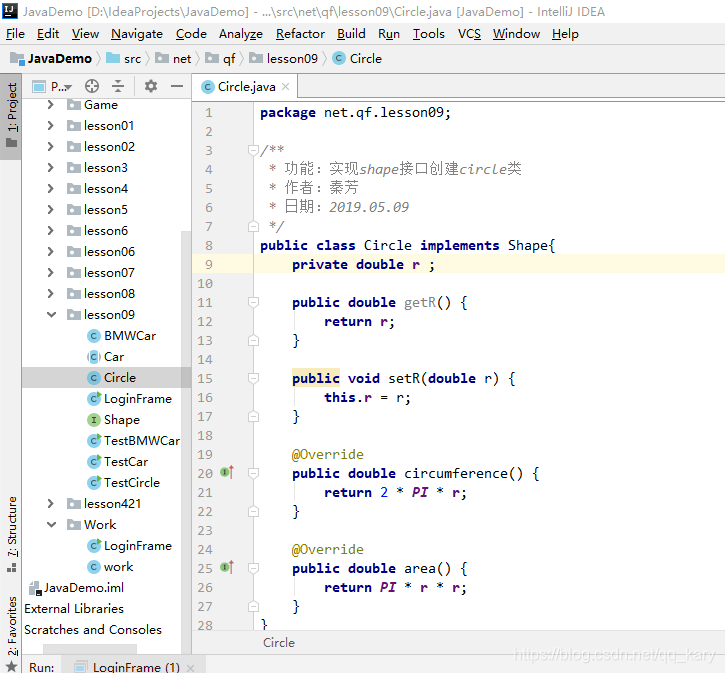Fold the getR method at line 11

(253, 302)
